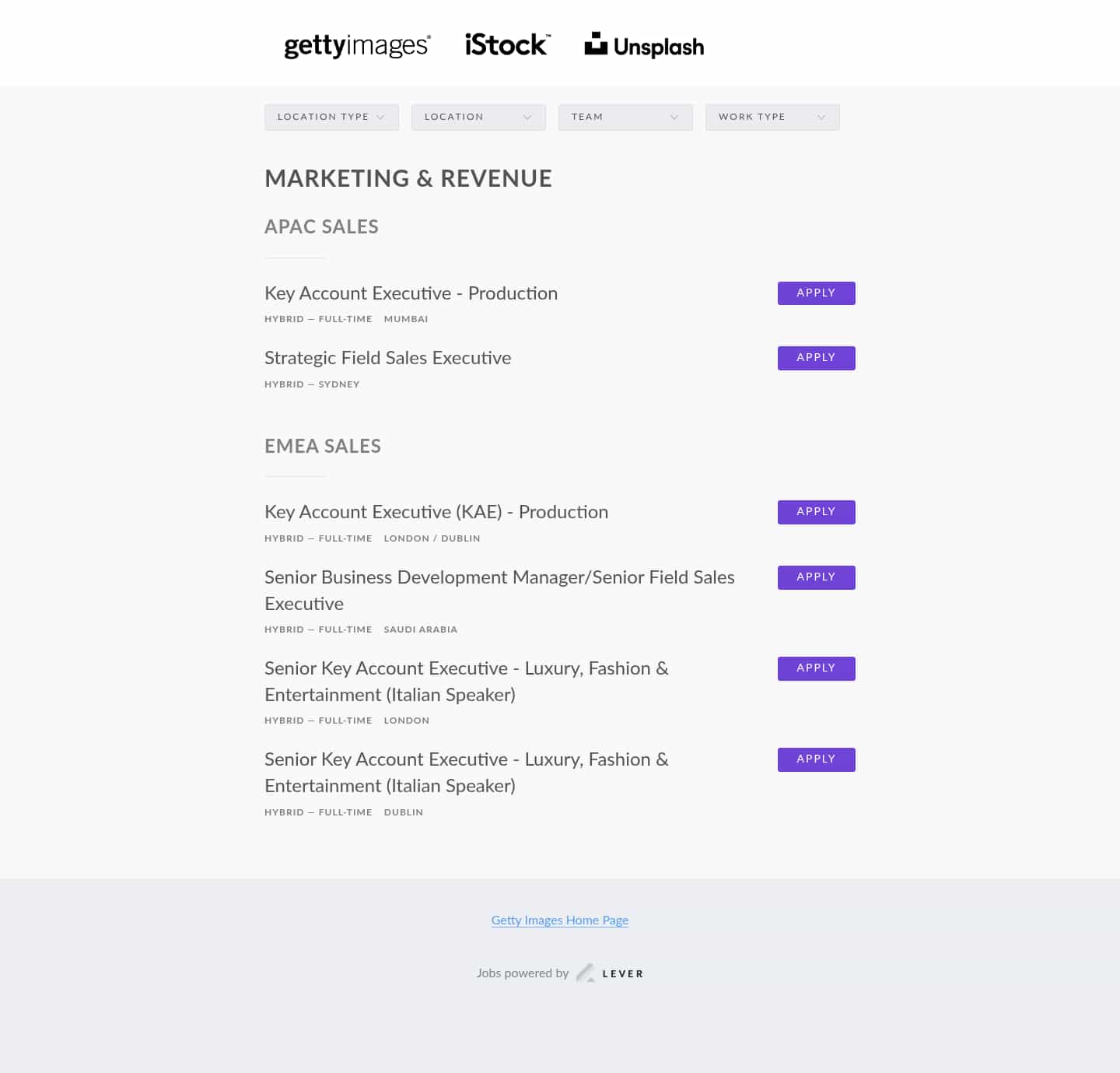Apply for the Saudi Arabia sales role
The height and width of the screenshot is (1073, 1120).
816,577
